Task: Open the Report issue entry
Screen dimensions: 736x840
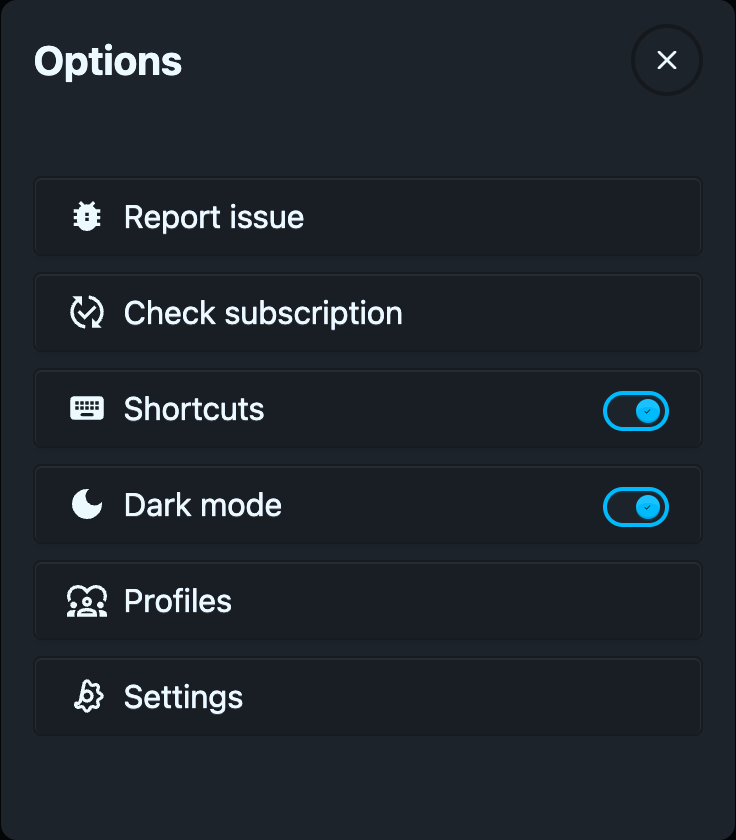Action: pyautogui.click(x=368, y=216)
